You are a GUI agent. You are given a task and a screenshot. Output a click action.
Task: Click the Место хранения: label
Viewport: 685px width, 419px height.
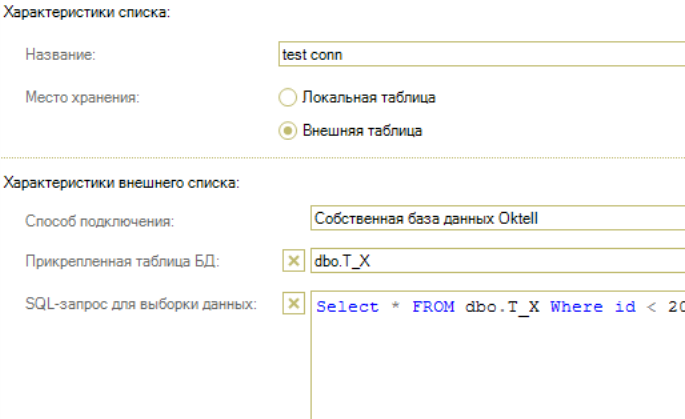[82, 98]
